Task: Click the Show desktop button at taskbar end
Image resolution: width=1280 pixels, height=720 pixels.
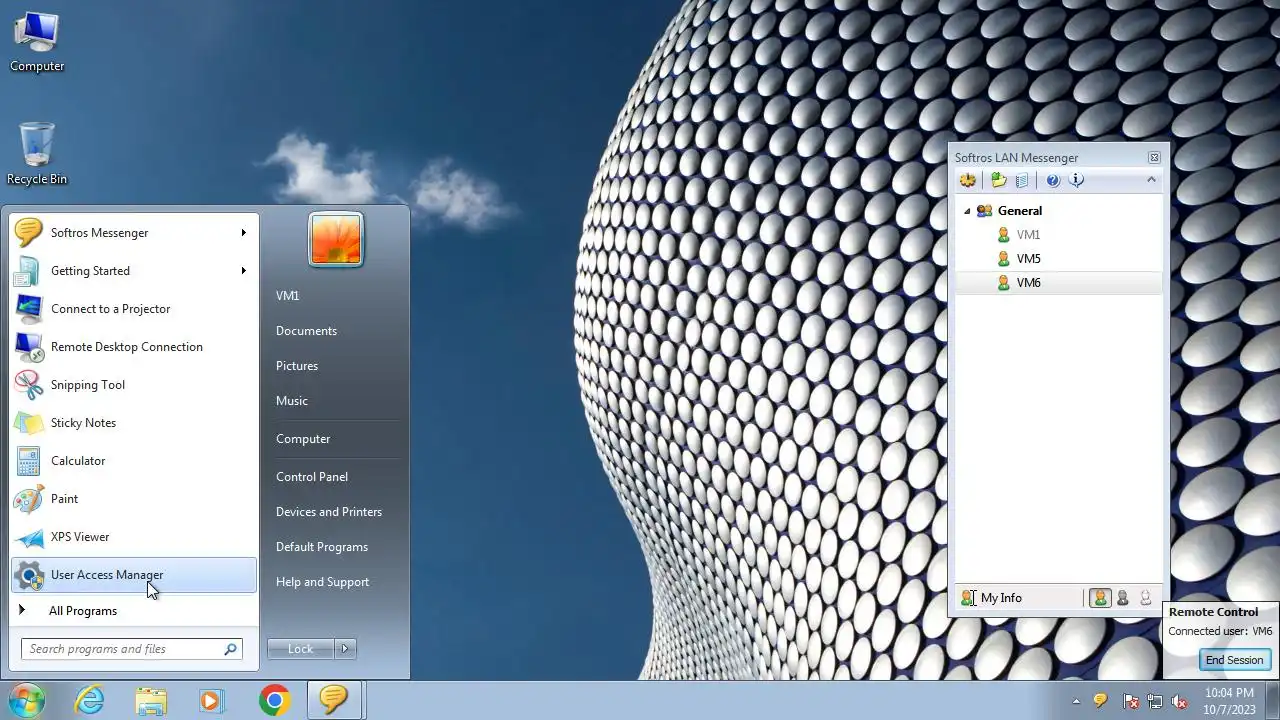Action: point(1273,701)
